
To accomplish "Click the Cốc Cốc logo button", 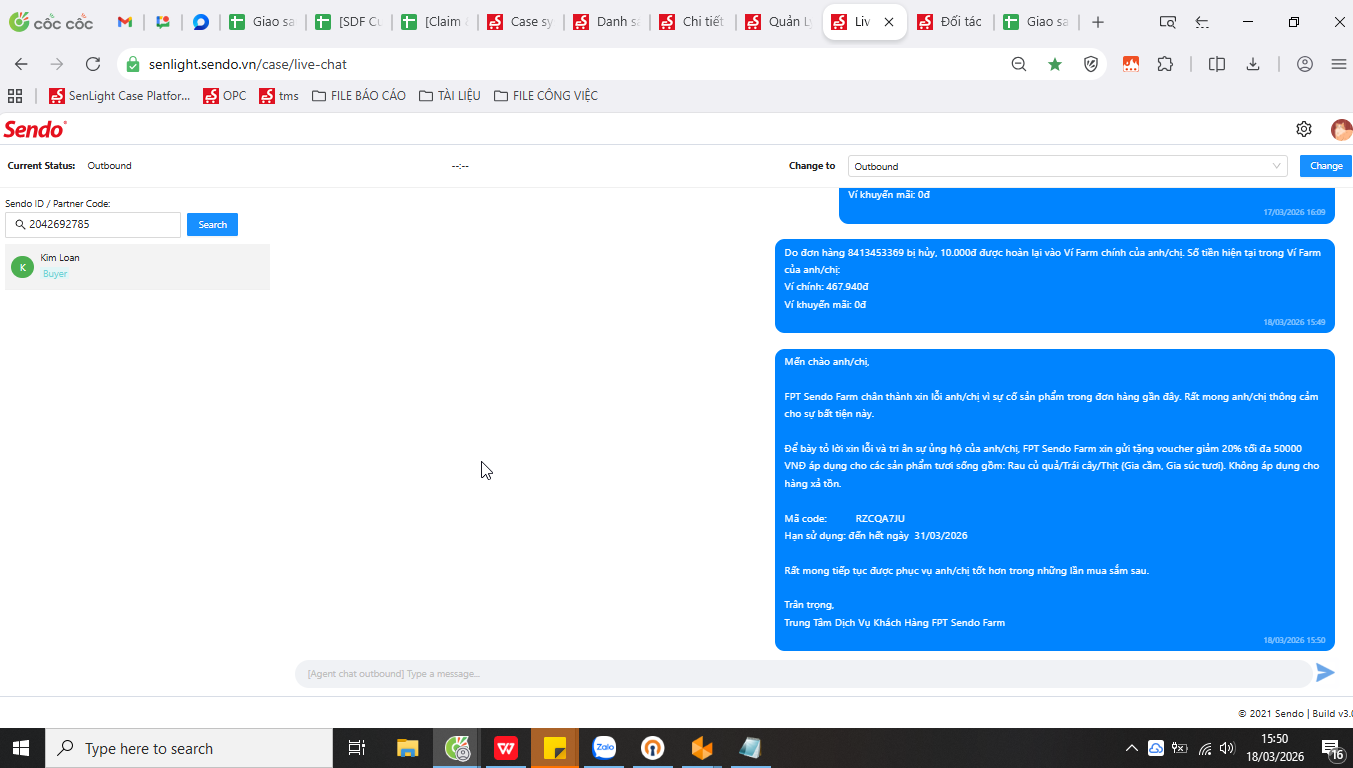I will (51, 22).
